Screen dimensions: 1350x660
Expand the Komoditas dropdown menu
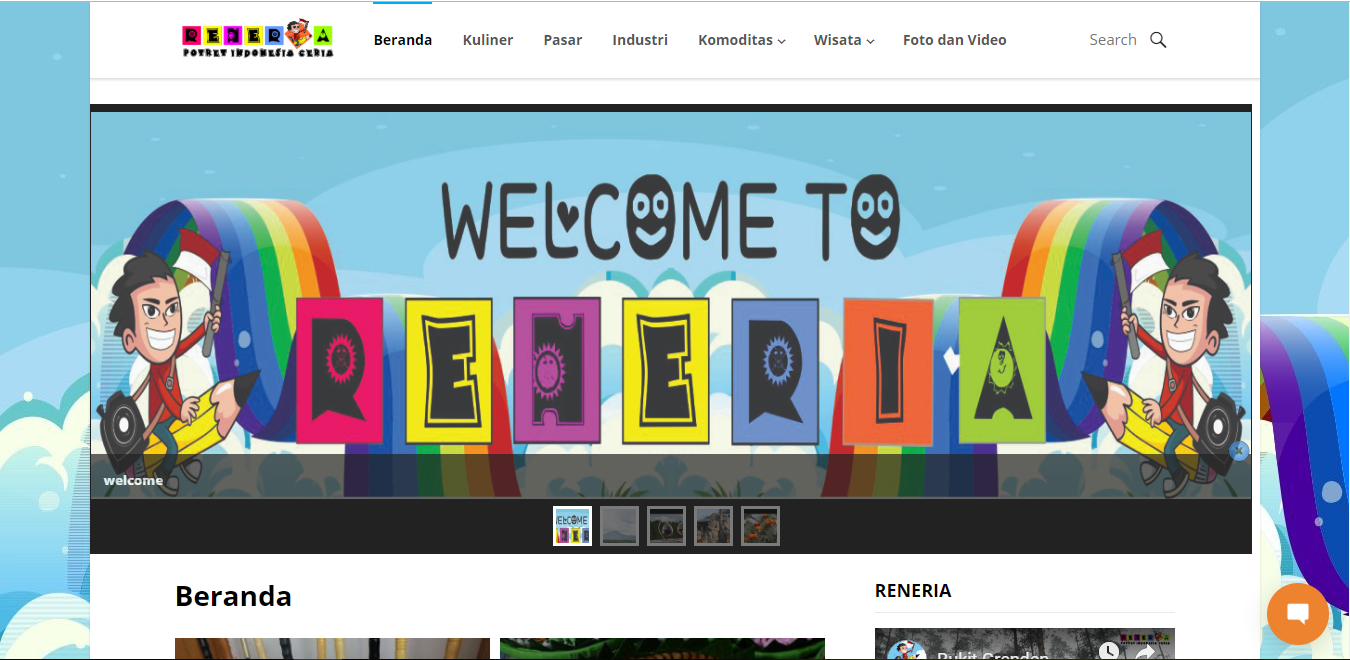(x=742, y=40)
